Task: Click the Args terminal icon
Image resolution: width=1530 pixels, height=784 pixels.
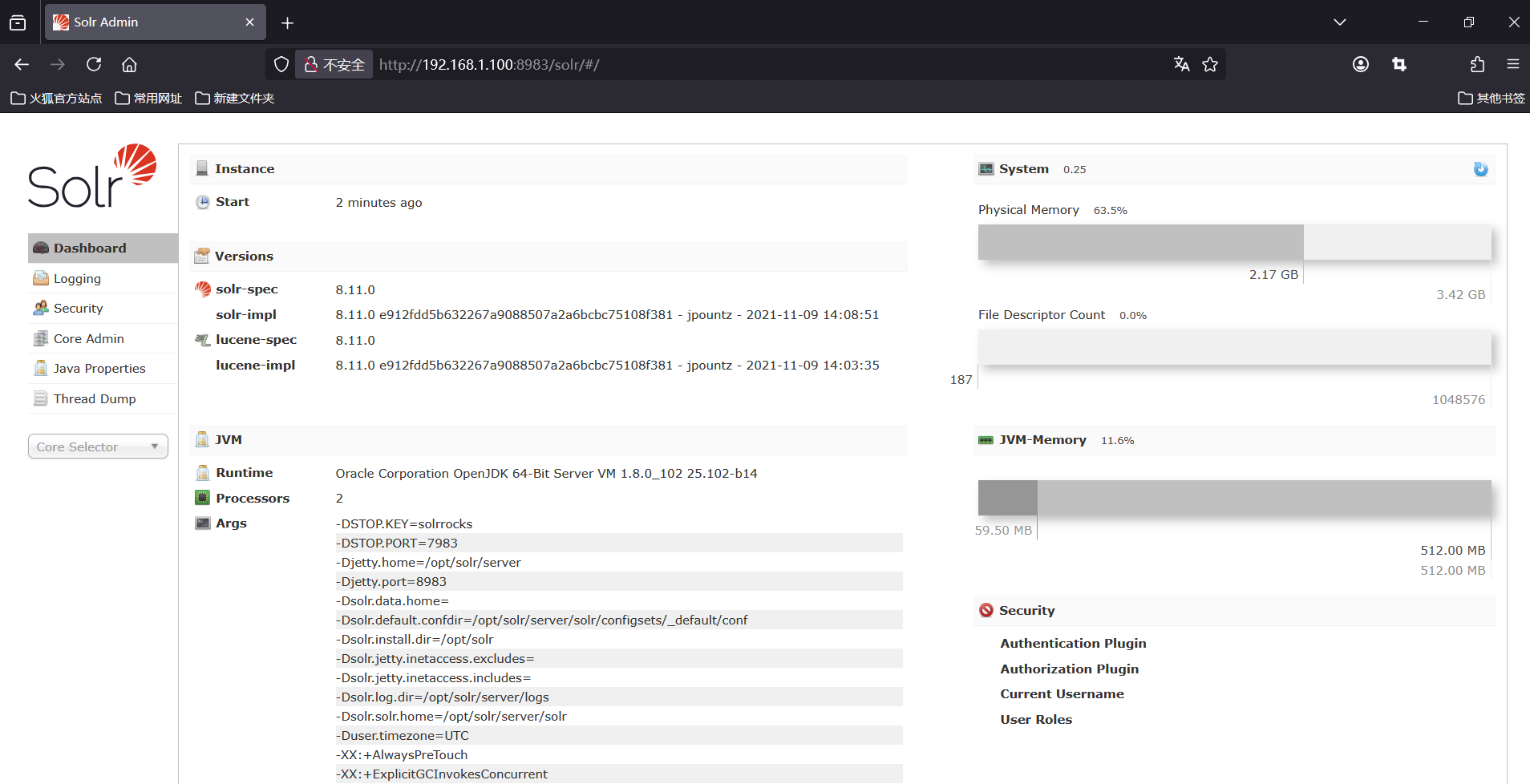Action: 203,523
